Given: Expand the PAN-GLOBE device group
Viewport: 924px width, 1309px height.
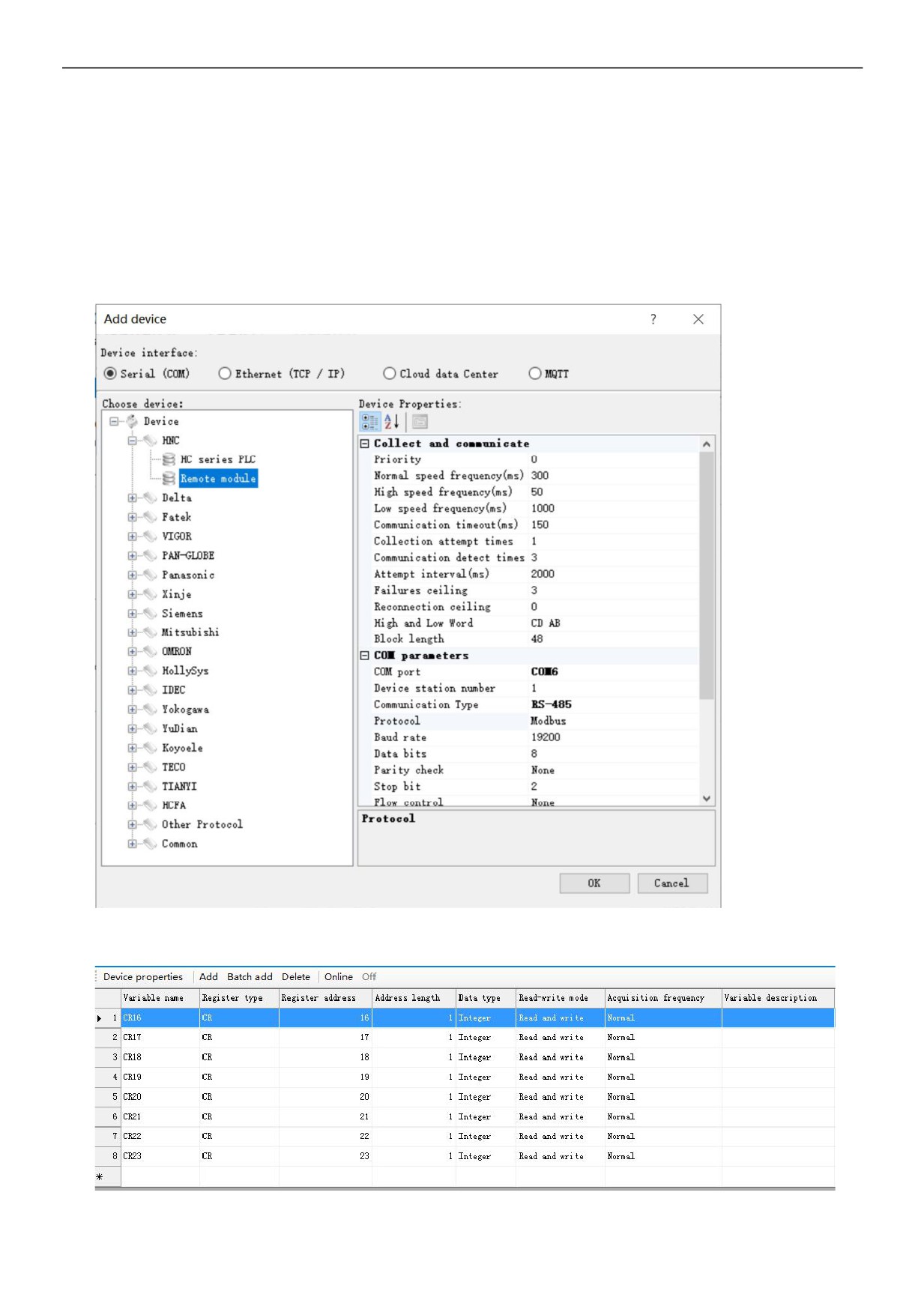Looking at the screenshot, I should click(x=132, y=556).
